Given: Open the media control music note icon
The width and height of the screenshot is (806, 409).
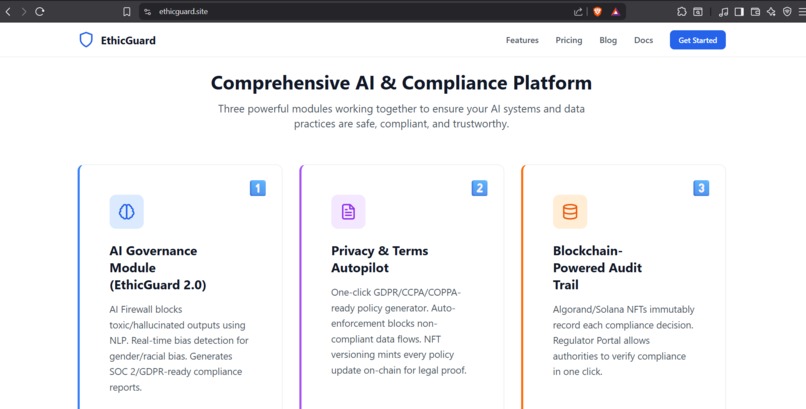Looking at the screenshot, I should coord(723,11).
